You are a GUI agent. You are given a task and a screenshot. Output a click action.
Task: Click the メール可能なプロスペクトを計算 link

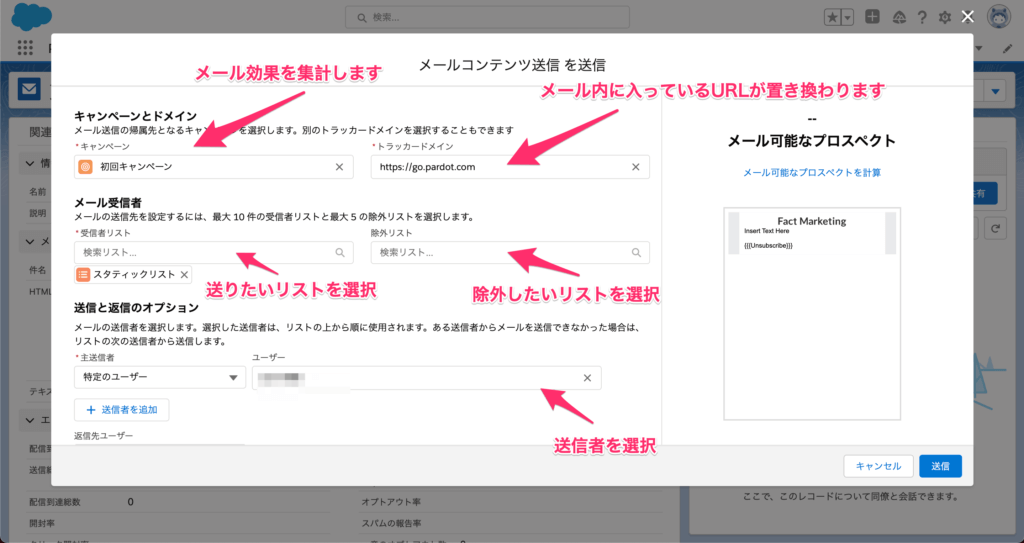tap(812, 173)
